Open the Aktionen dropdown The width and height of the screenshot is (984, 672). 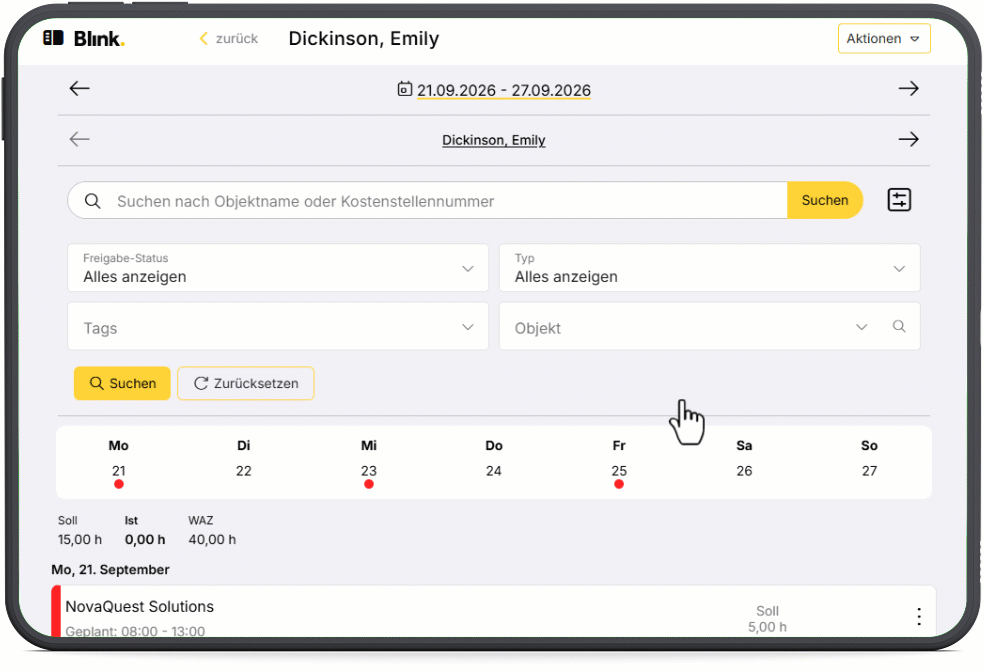click(x=884, y=39)
